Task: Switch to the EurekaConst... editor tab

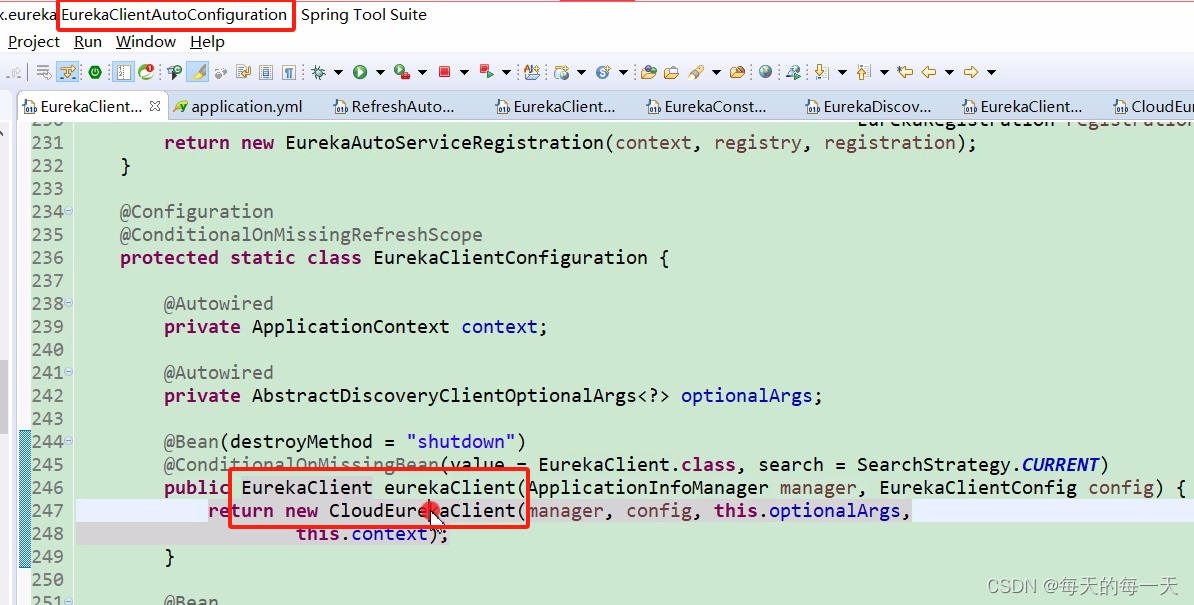Action: [707, 107]
